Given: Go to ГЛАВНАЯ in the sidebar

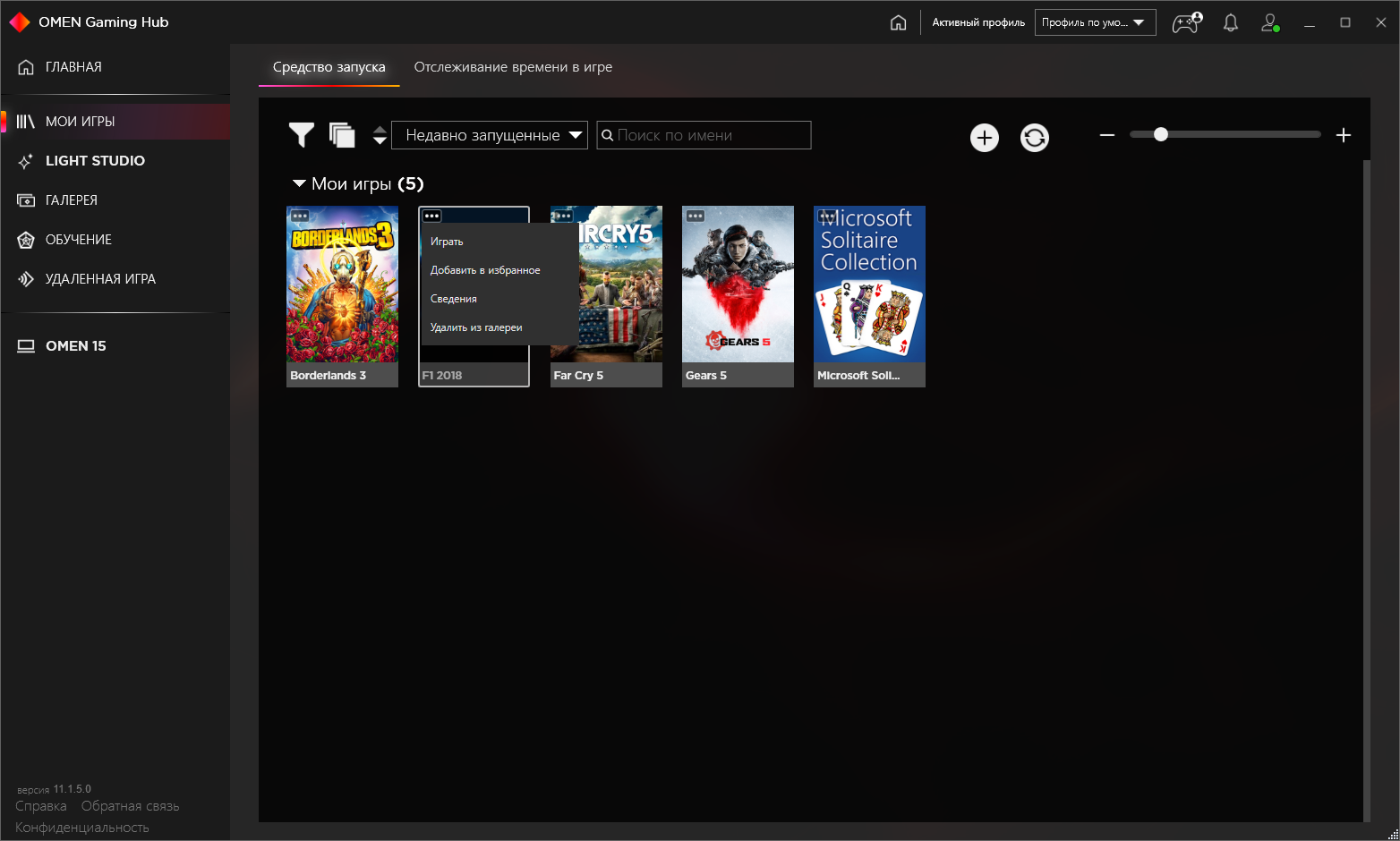Looking at the screenshot, I should (115, 67).
